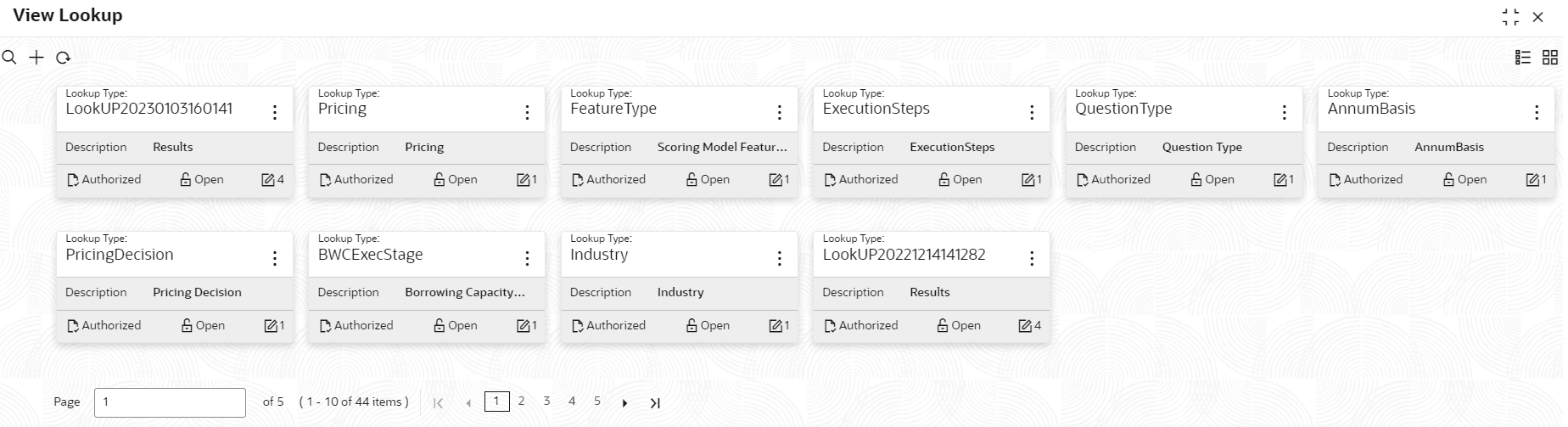
Task: Open three-dot menu on ExecutionSteps card
Action: (1032, 112)
